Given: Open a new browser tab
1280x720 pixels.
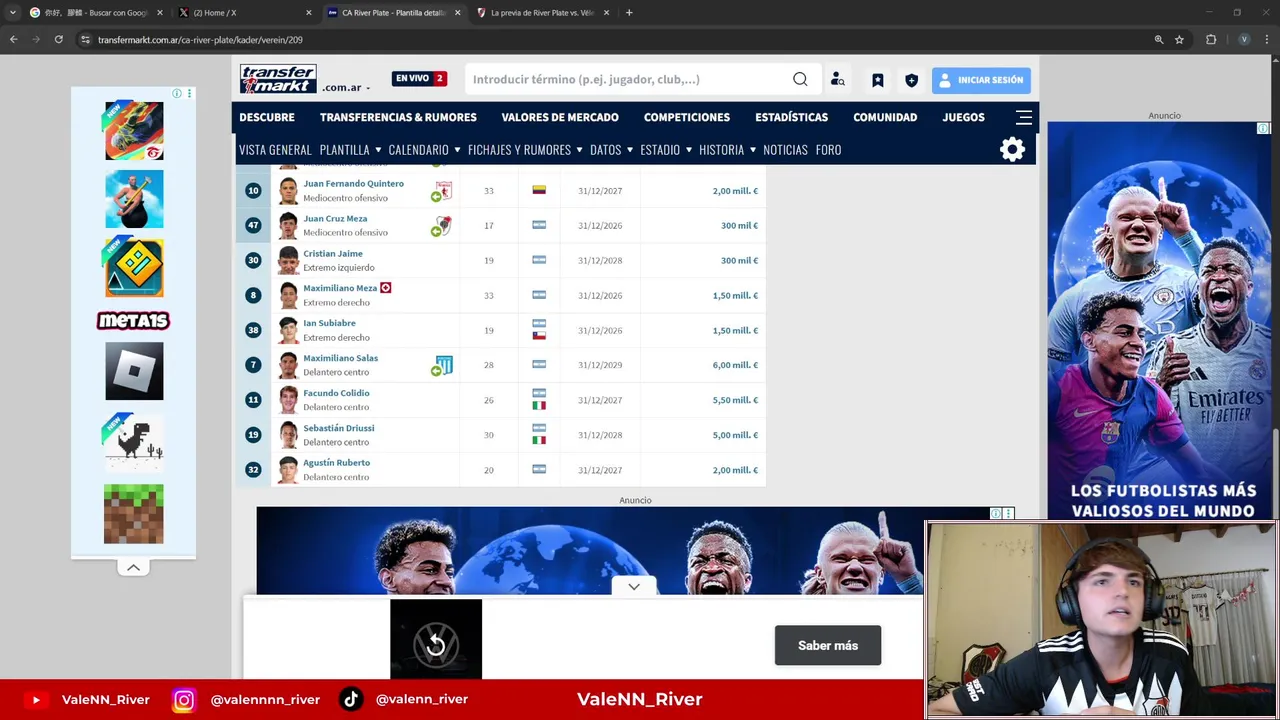Looking at the screenshot, I should coord(629,13).
